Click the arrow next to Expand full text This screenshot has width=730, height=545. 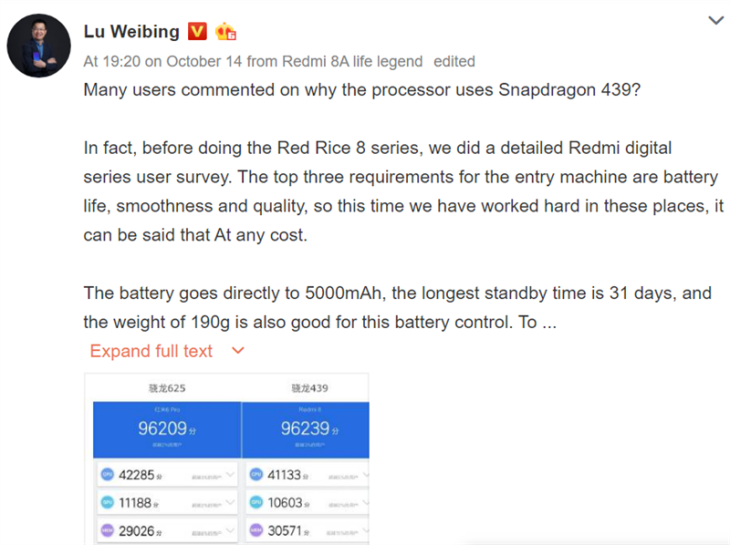(x=237, y=351)
